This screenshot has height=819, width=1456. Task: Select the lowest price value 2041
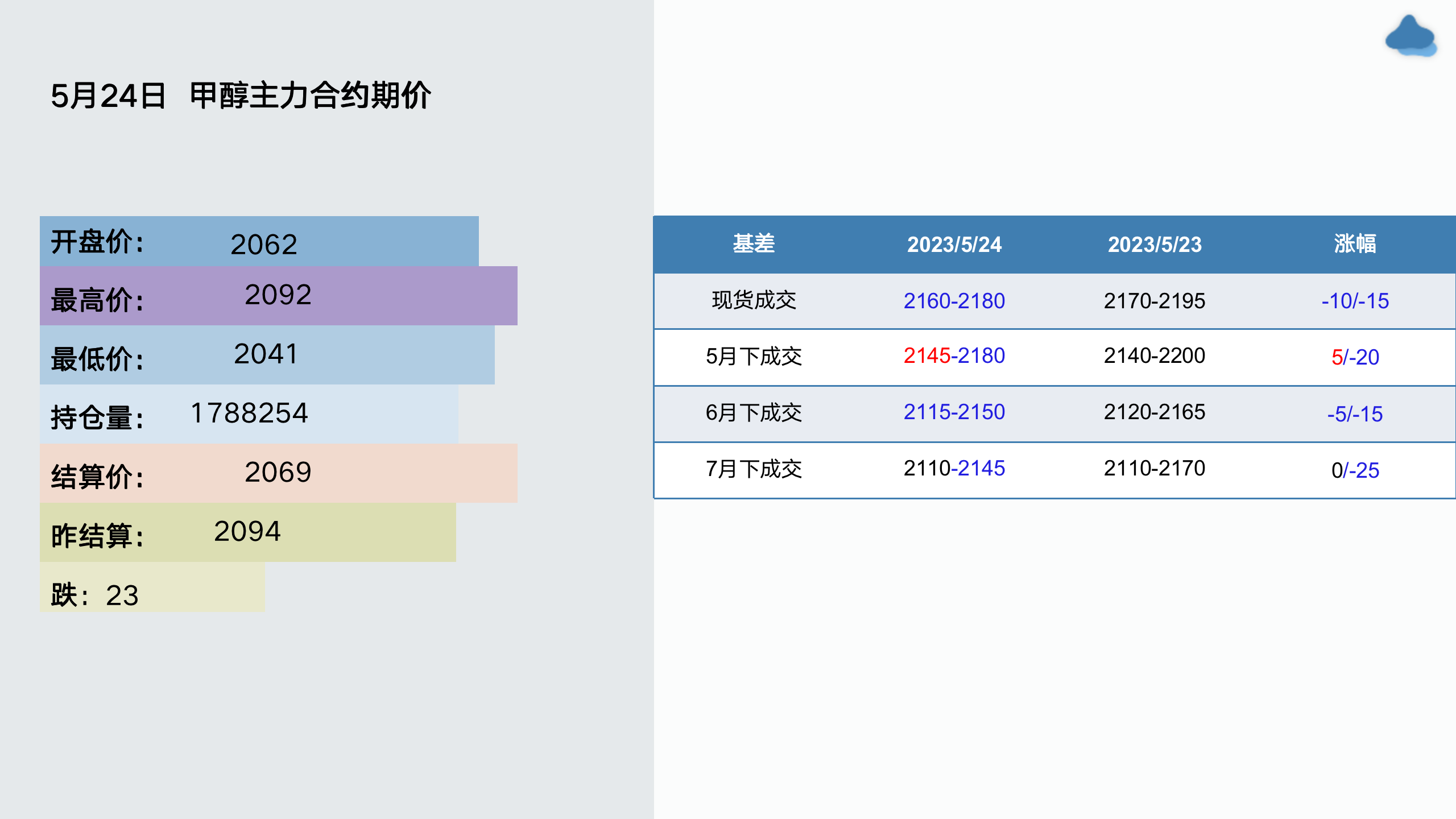pos(266,354)
